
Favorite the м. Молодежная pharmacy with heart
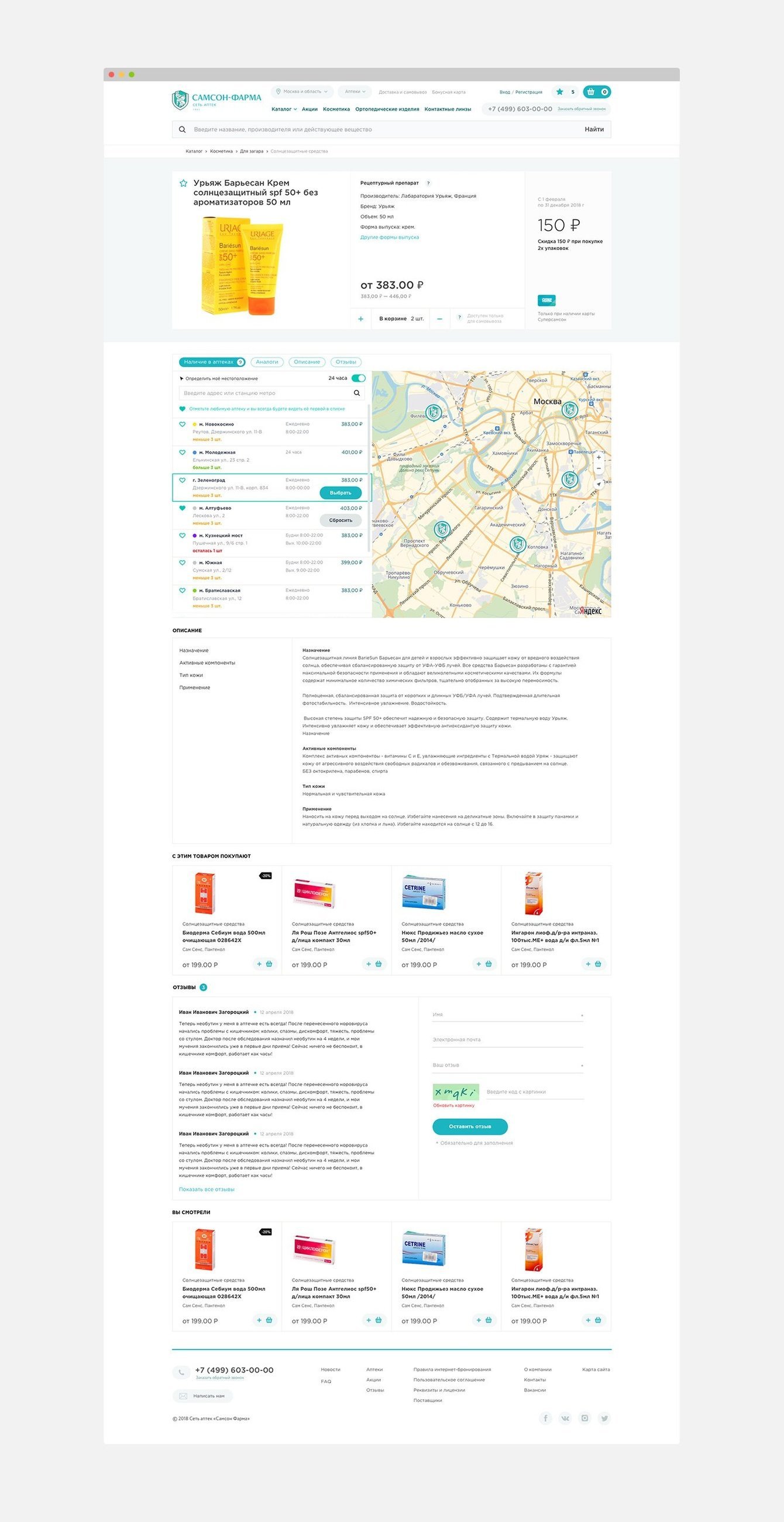tap(183, 452)
